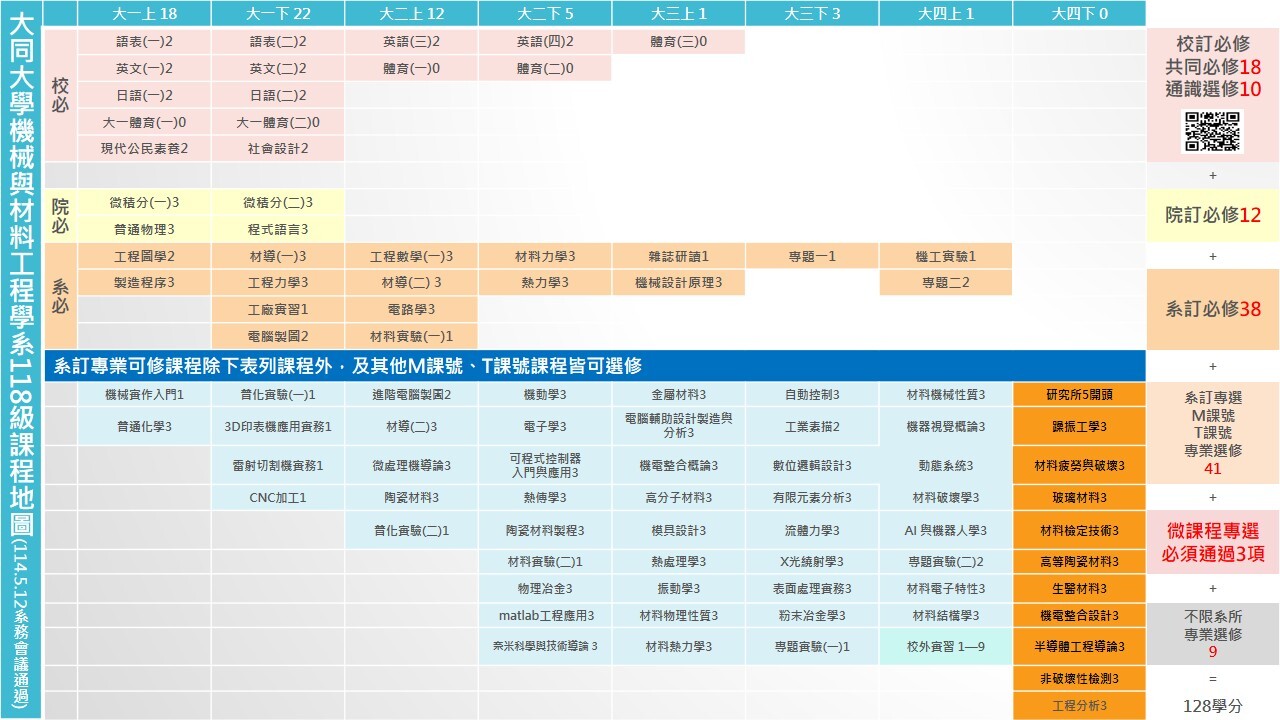
Task: Click the 機械實作入門1 elective cell
Action: pos(144,394)
